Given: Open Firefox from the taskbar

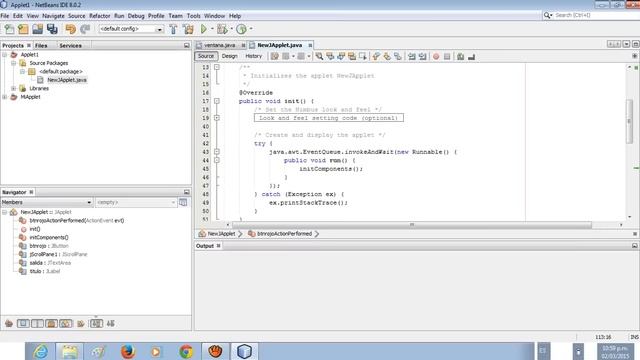Looking at the screenshot, I should (x=128, y=351).
